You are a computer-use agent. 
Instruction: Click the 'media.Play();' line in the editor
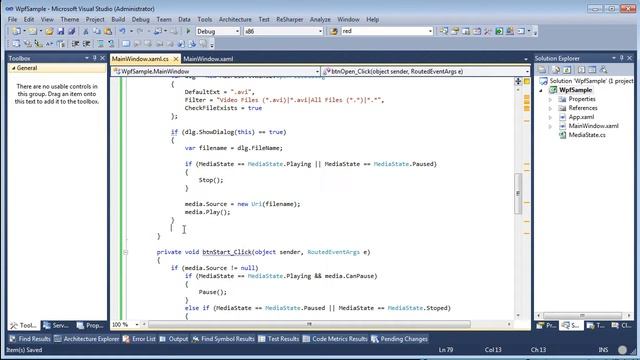coord(207,212)
